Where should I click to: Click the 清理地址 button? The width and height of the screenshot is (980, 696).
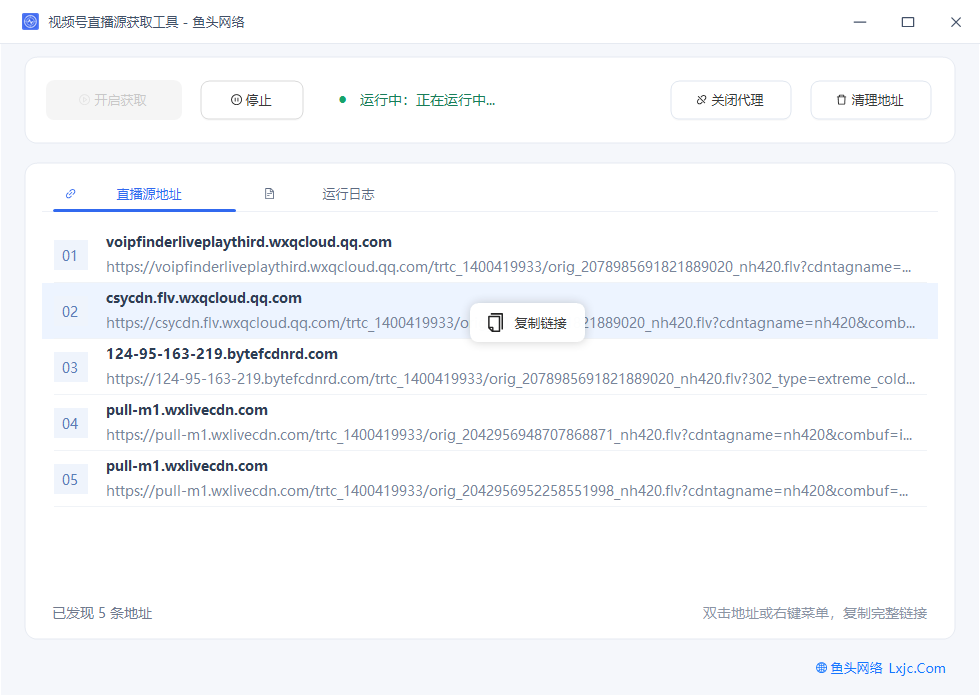point(871,100)
